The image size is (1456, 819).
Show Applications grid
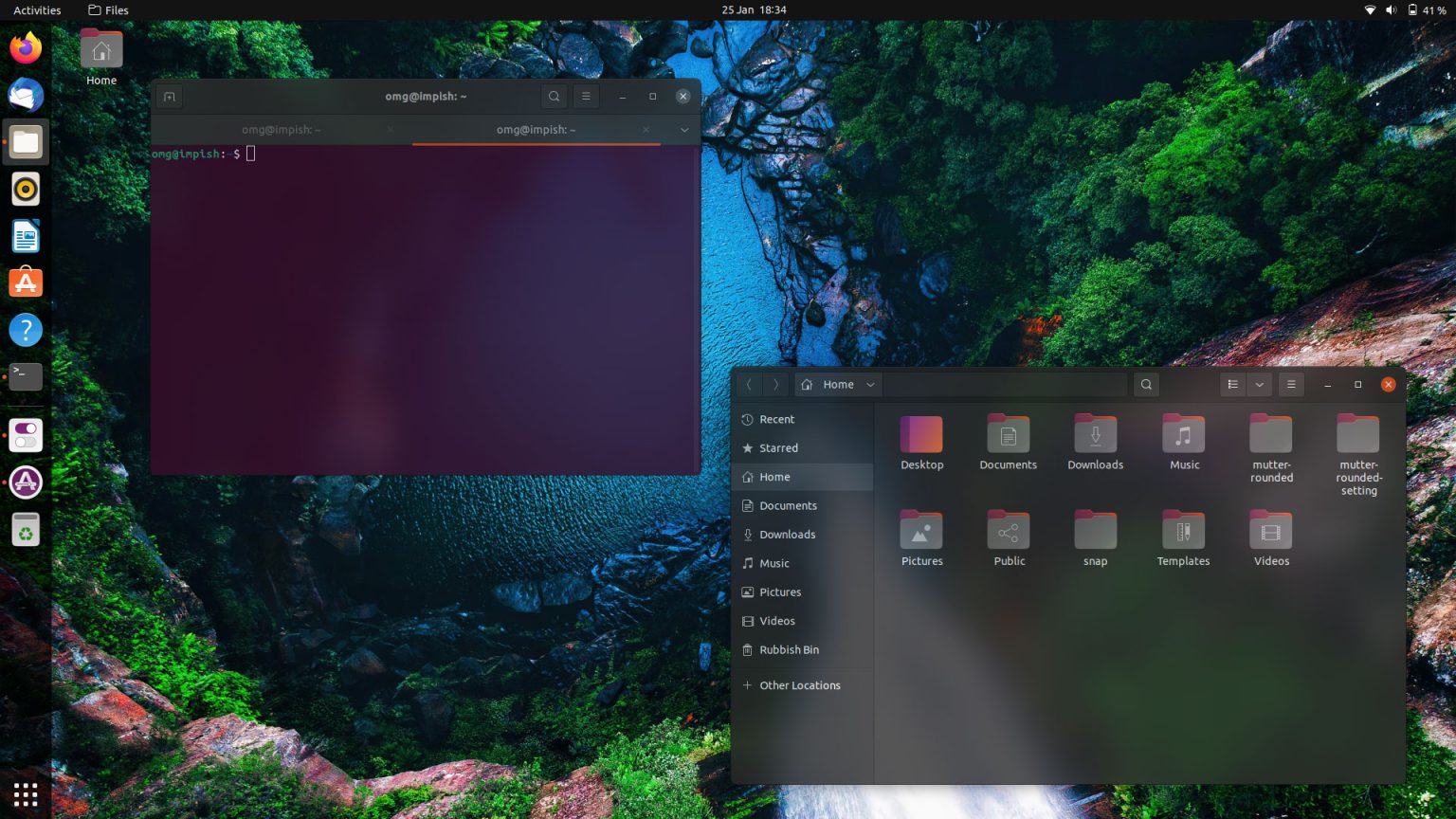point(26,793)
